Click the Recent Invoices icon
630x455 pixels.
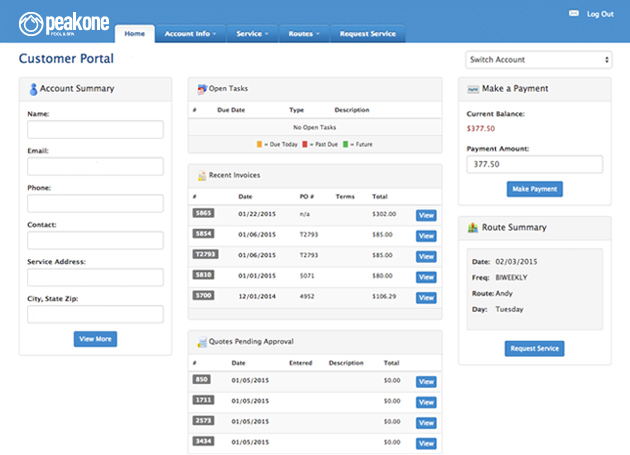[x=202, y=176]
